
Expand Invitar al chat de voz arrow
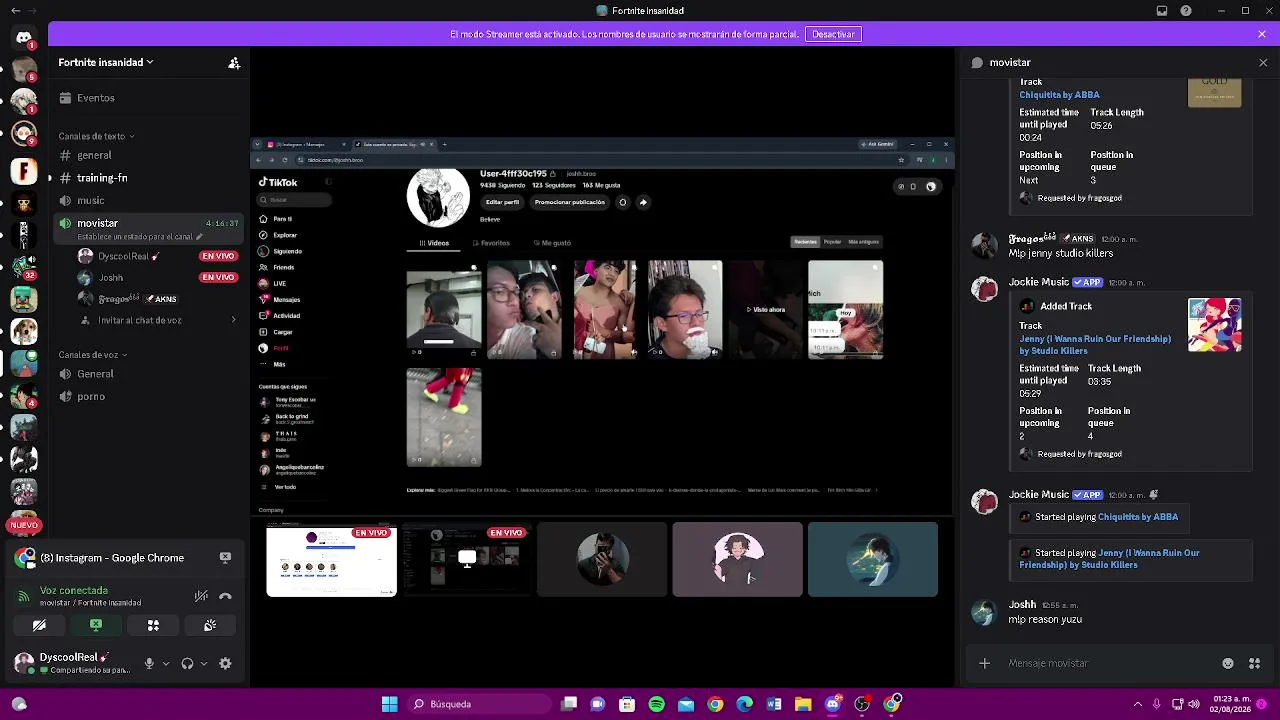point(234,321)
